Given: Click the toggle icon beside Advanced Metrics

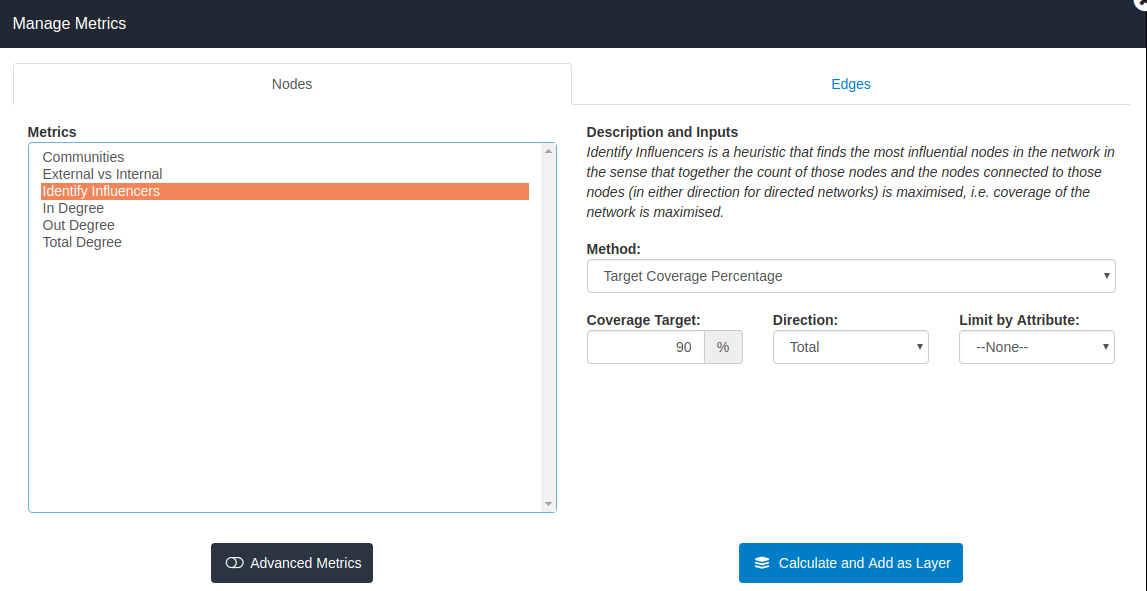Looking at the screenshot, I should click(234, 563).
